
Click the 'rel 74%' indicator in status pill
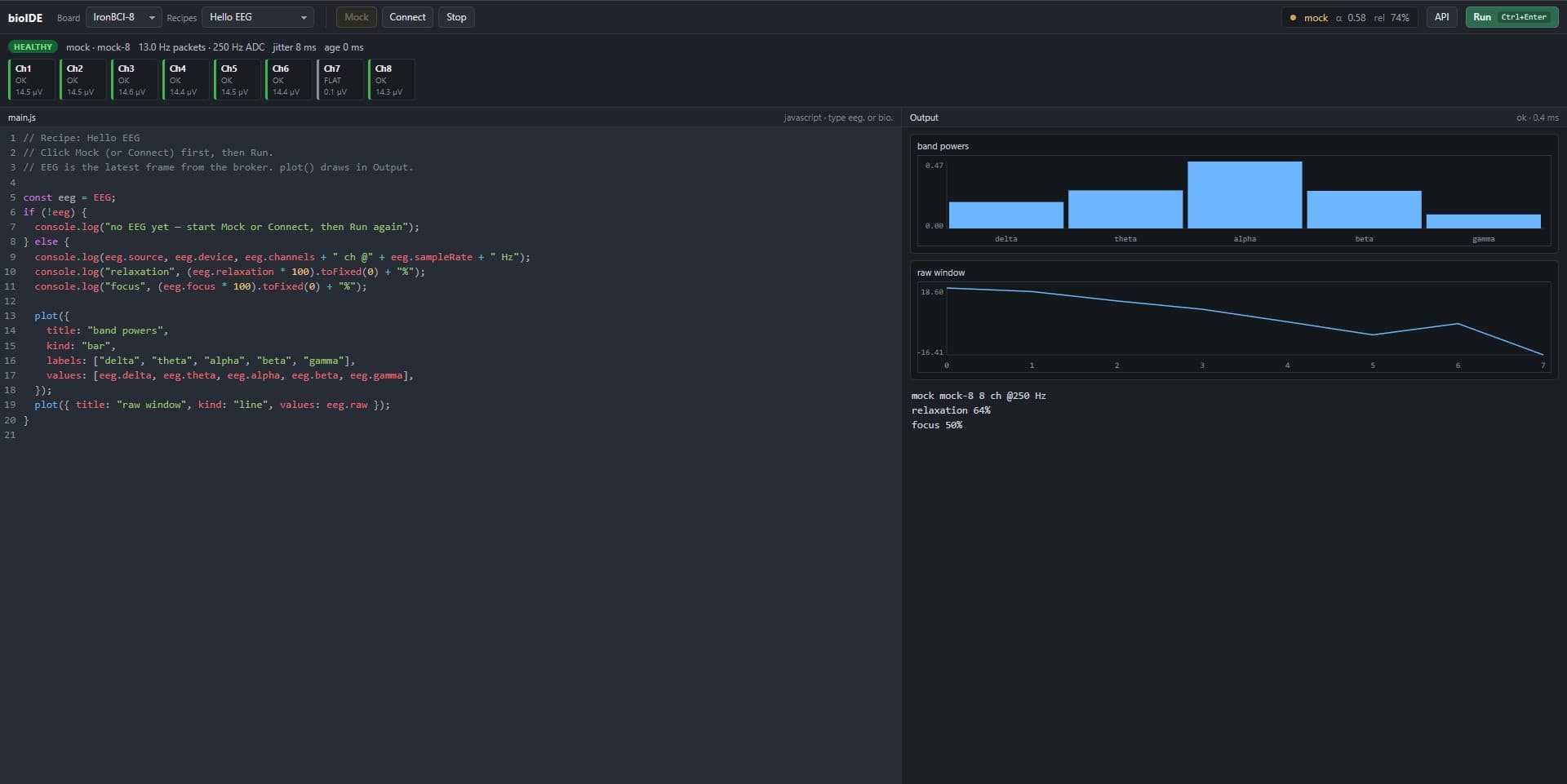tap(1392, 17)
